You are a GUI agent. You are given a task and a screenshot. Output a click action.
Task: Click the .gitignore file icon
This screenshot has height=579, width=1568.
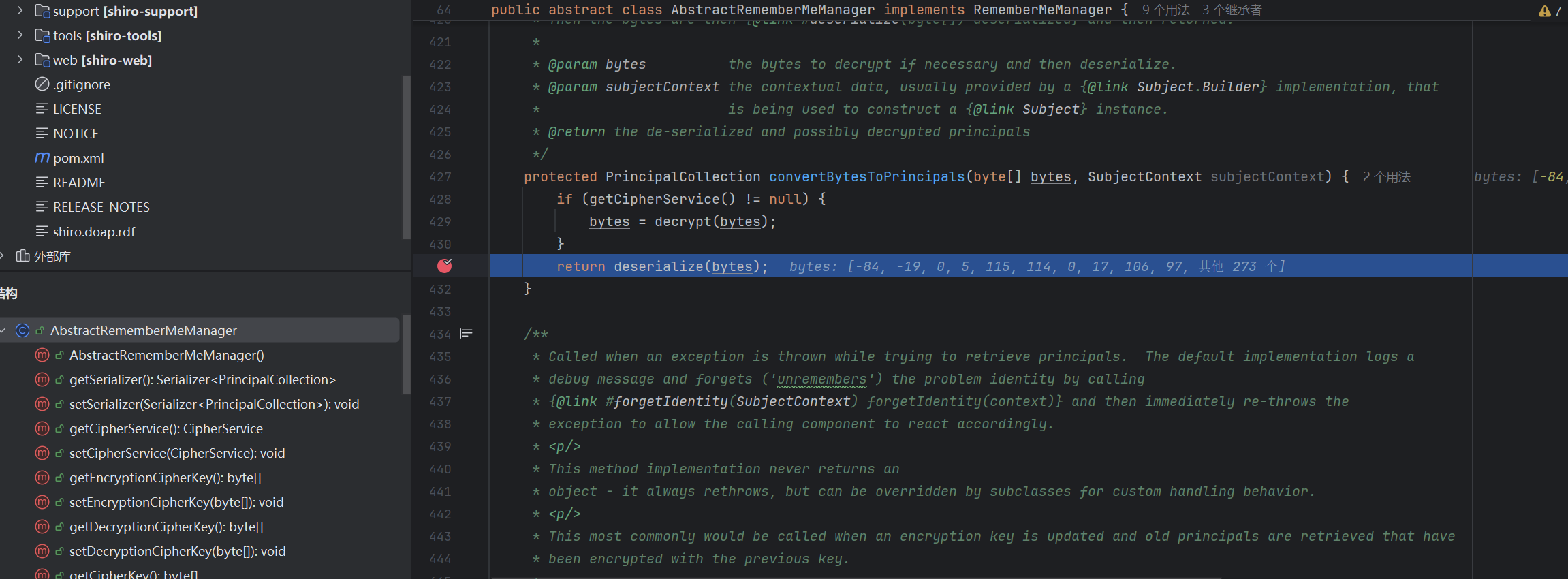click(42, 84)
